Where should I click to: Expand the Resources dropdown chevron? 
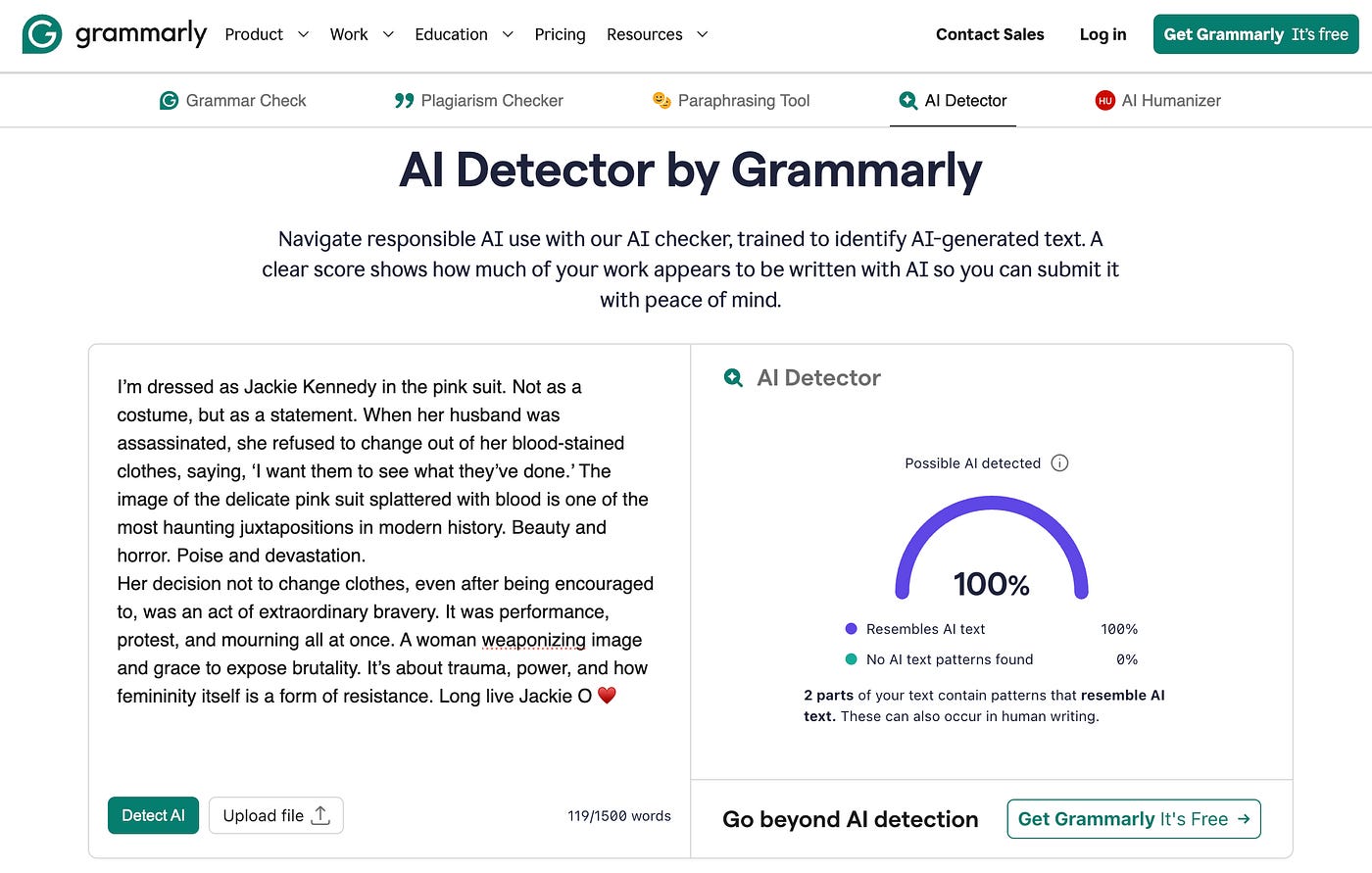point(702,34)
